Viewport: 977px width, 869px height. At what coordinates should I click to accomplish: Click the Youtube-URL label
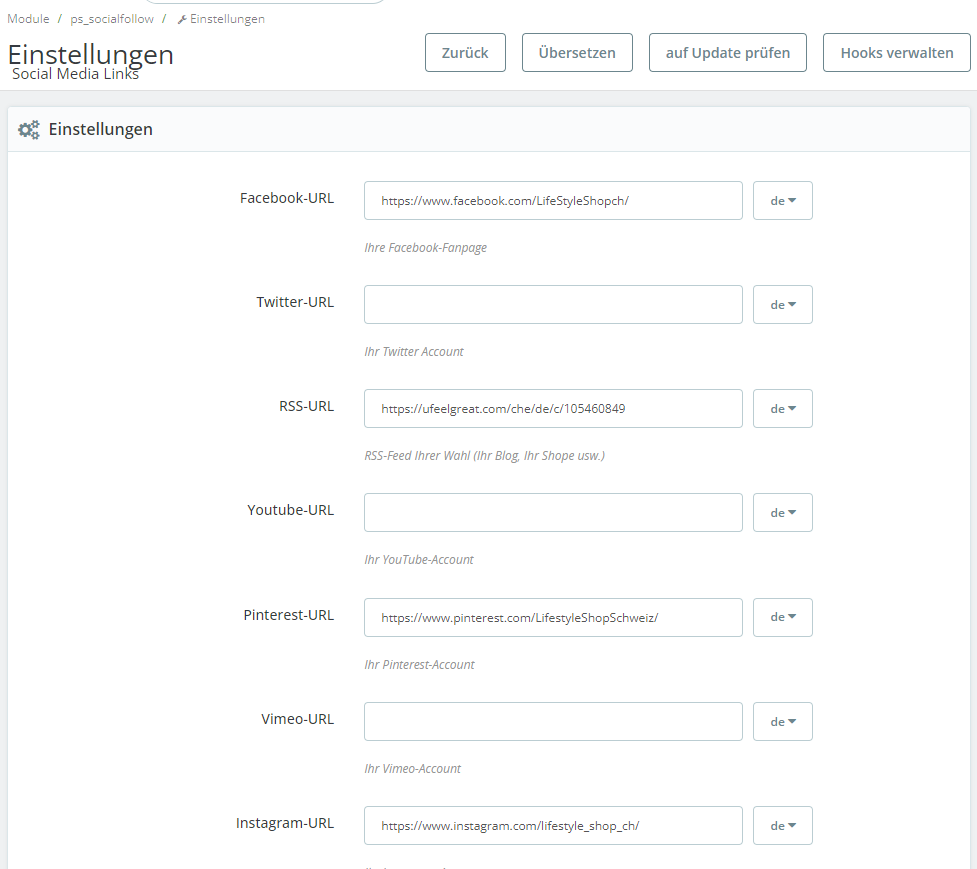(x=290, y=510)
